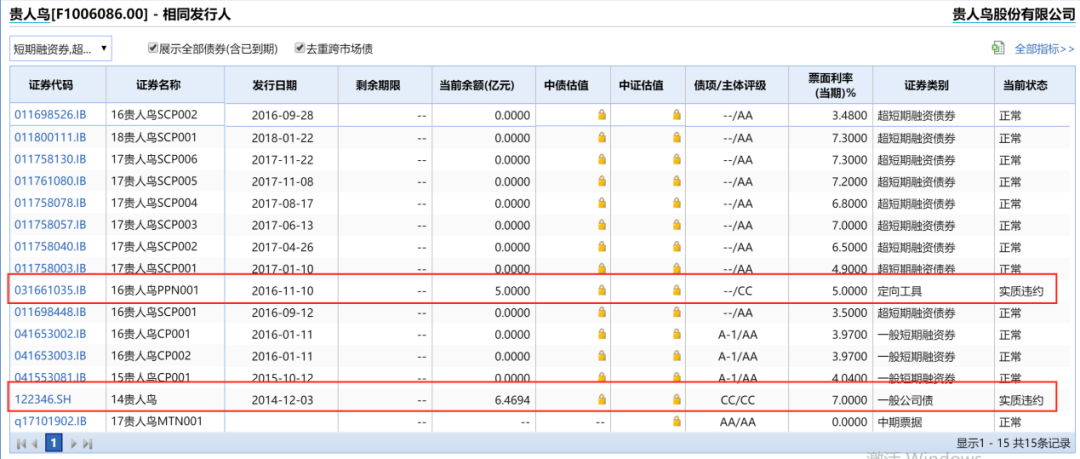Image resolution: width=1080 pixels, height=459 pixels.
Task: Click 中债估值 lock icon for 16贵人鸟SCP002
Action: point(602,115)
